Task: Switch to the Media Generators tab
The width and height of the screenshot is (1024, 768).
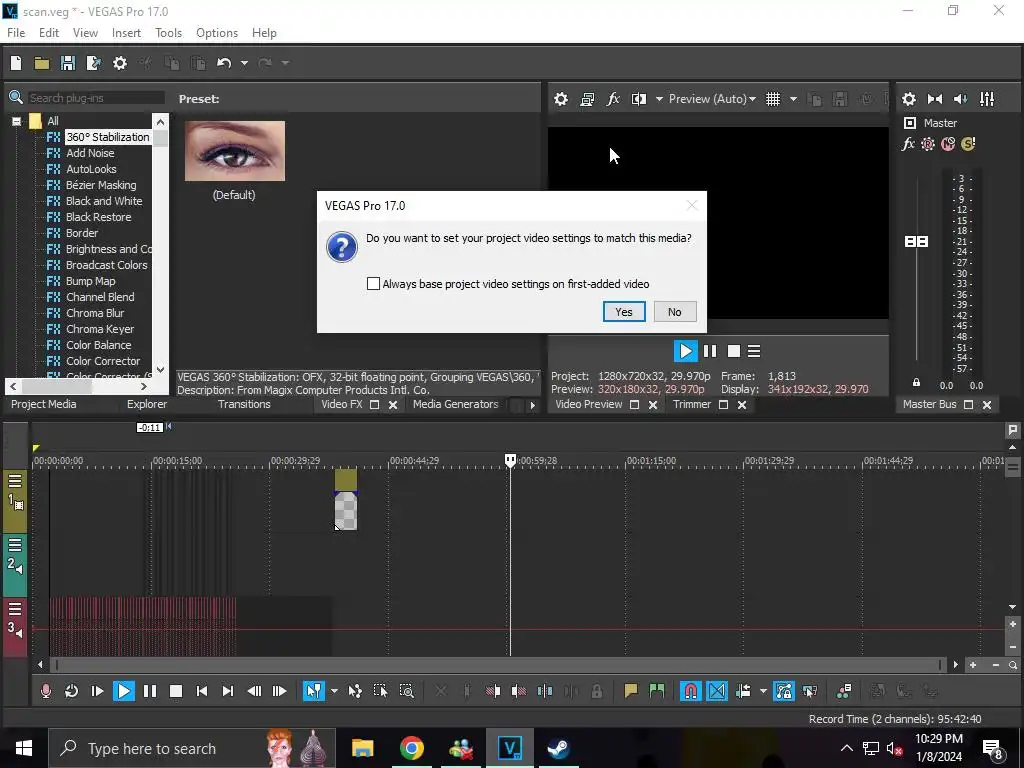Action: (x=456, y=404)
